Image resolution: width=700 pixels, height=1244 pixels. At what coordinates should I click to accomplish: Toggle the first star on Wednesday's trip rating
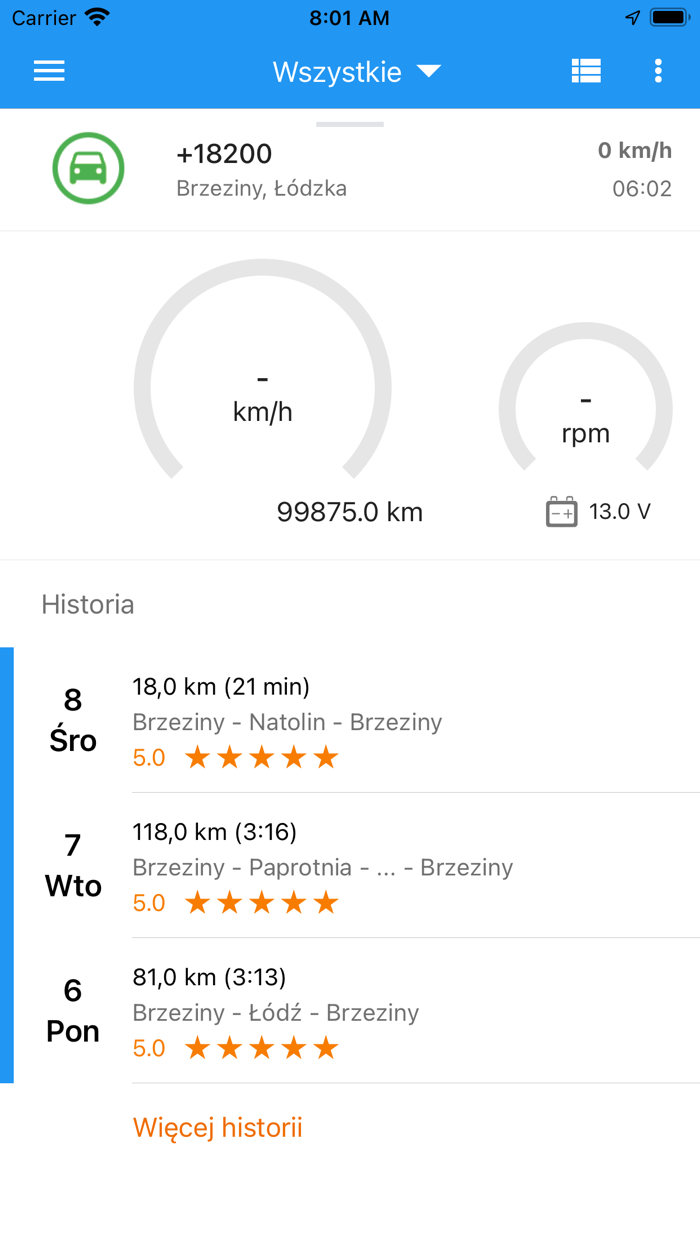tap(197, 757)
